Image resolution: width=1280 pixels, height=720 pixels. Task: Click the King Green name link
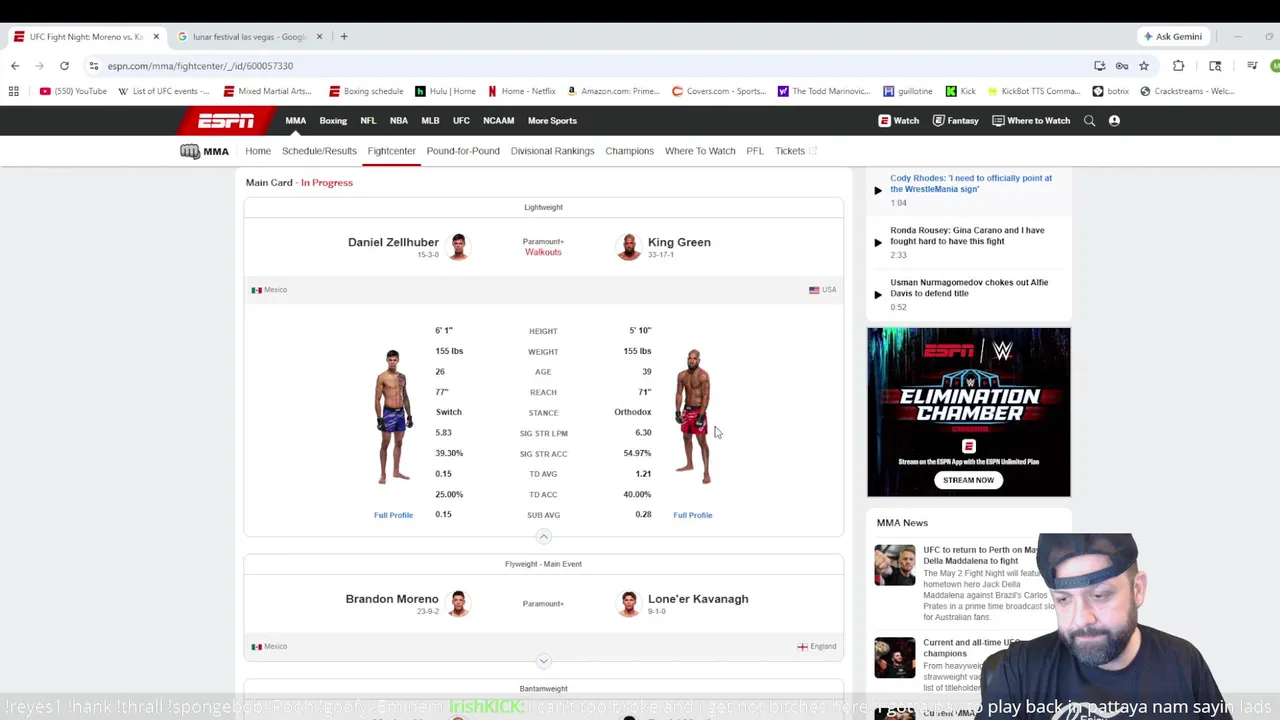[679, 242]
